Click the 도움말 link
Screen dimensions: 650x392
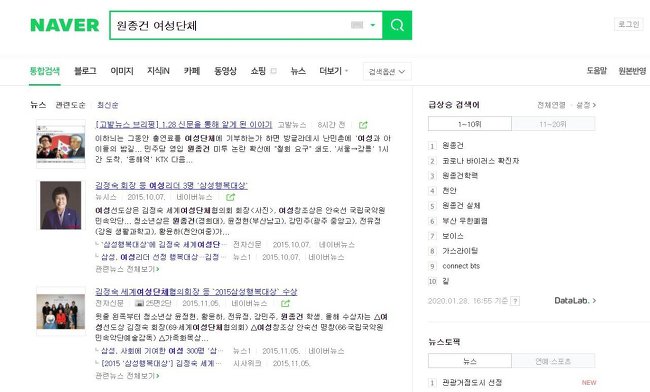[597, 71]
